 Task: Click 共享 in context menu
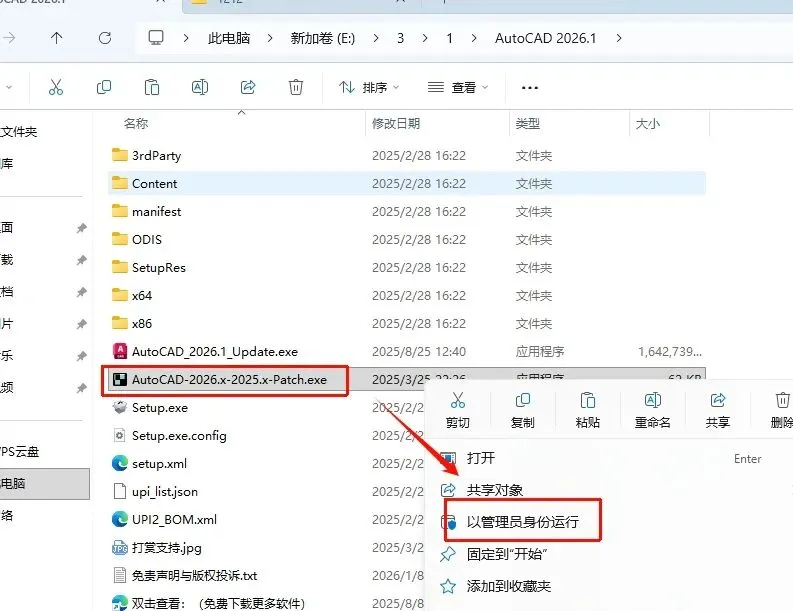click(x=718, y=410)
